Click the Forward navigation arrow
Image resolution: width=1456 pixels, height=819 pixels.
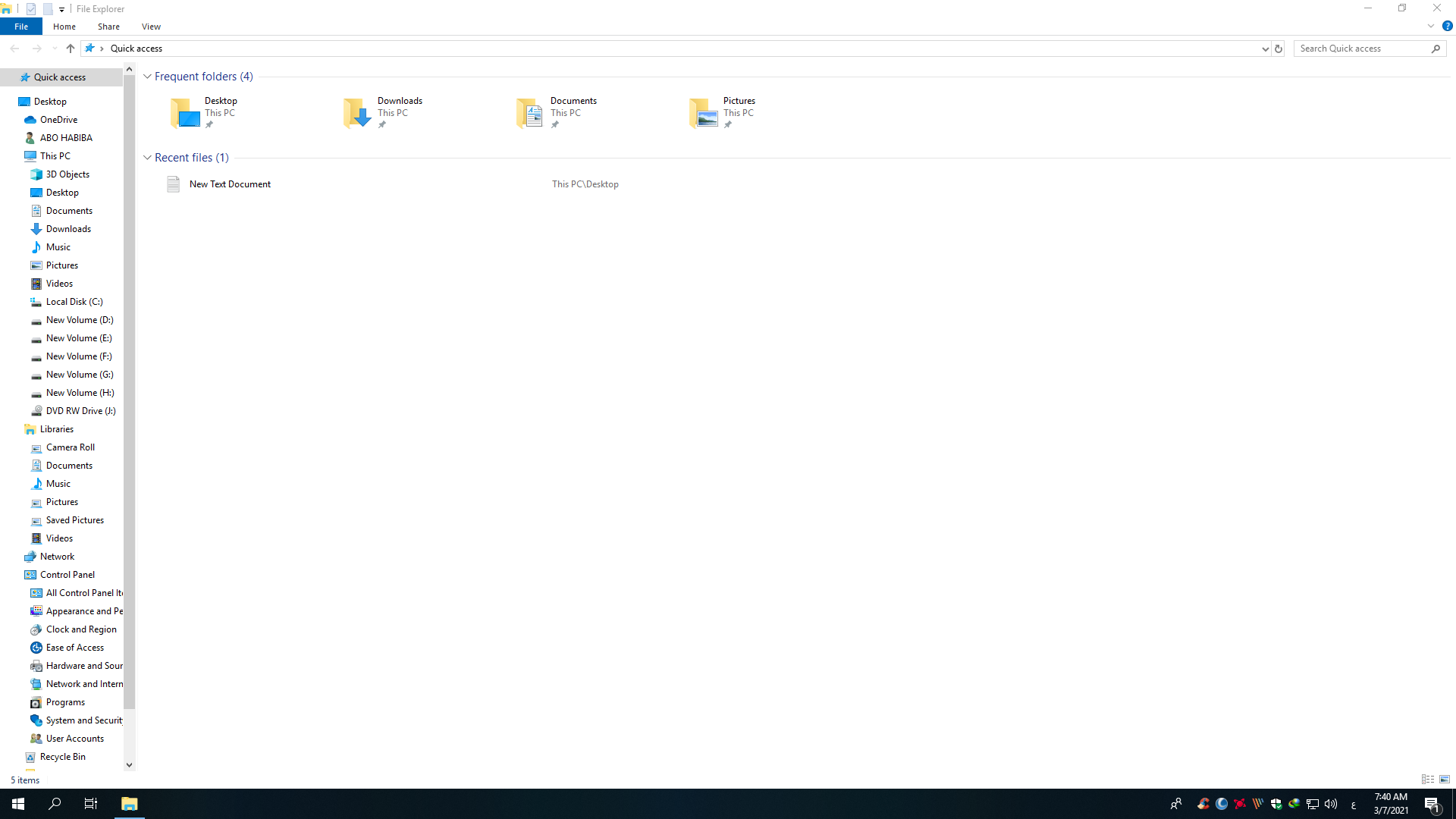36,49
